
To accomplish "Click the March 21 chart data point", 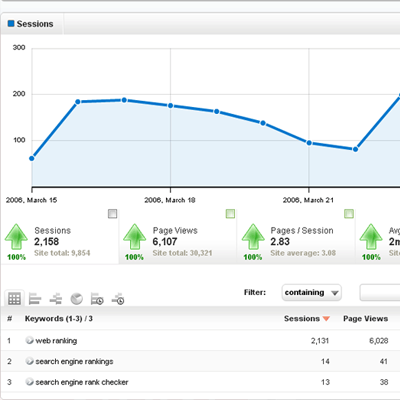I will click(x=309, y=143).
